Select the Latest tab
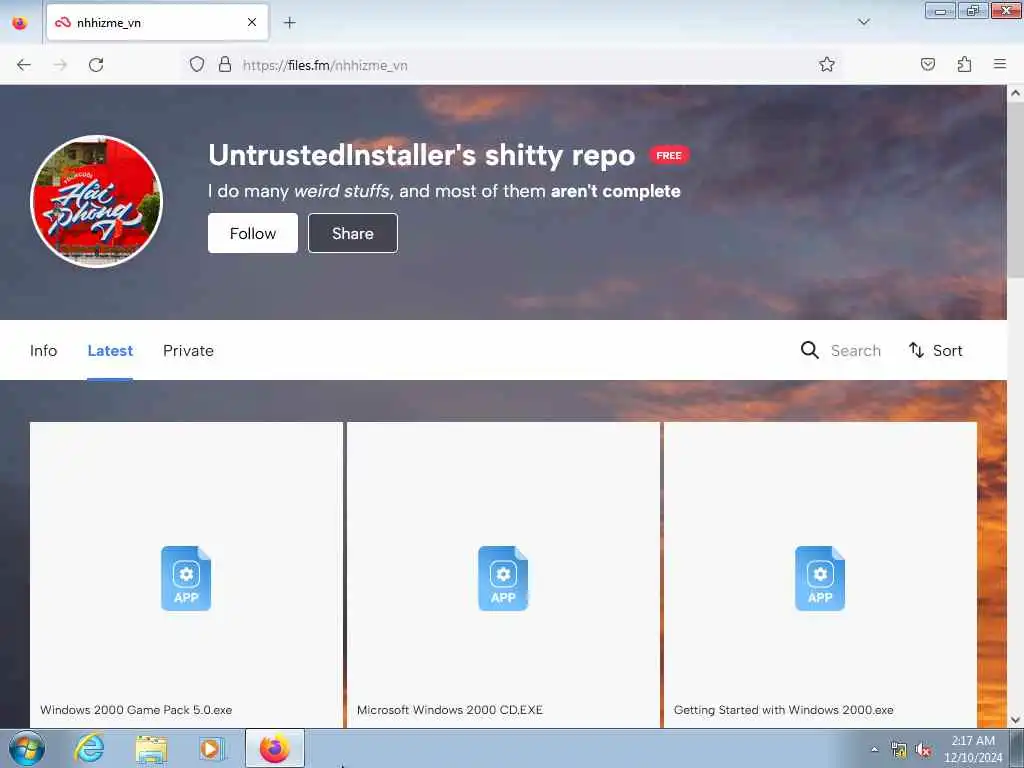 (x=110, y=351)
